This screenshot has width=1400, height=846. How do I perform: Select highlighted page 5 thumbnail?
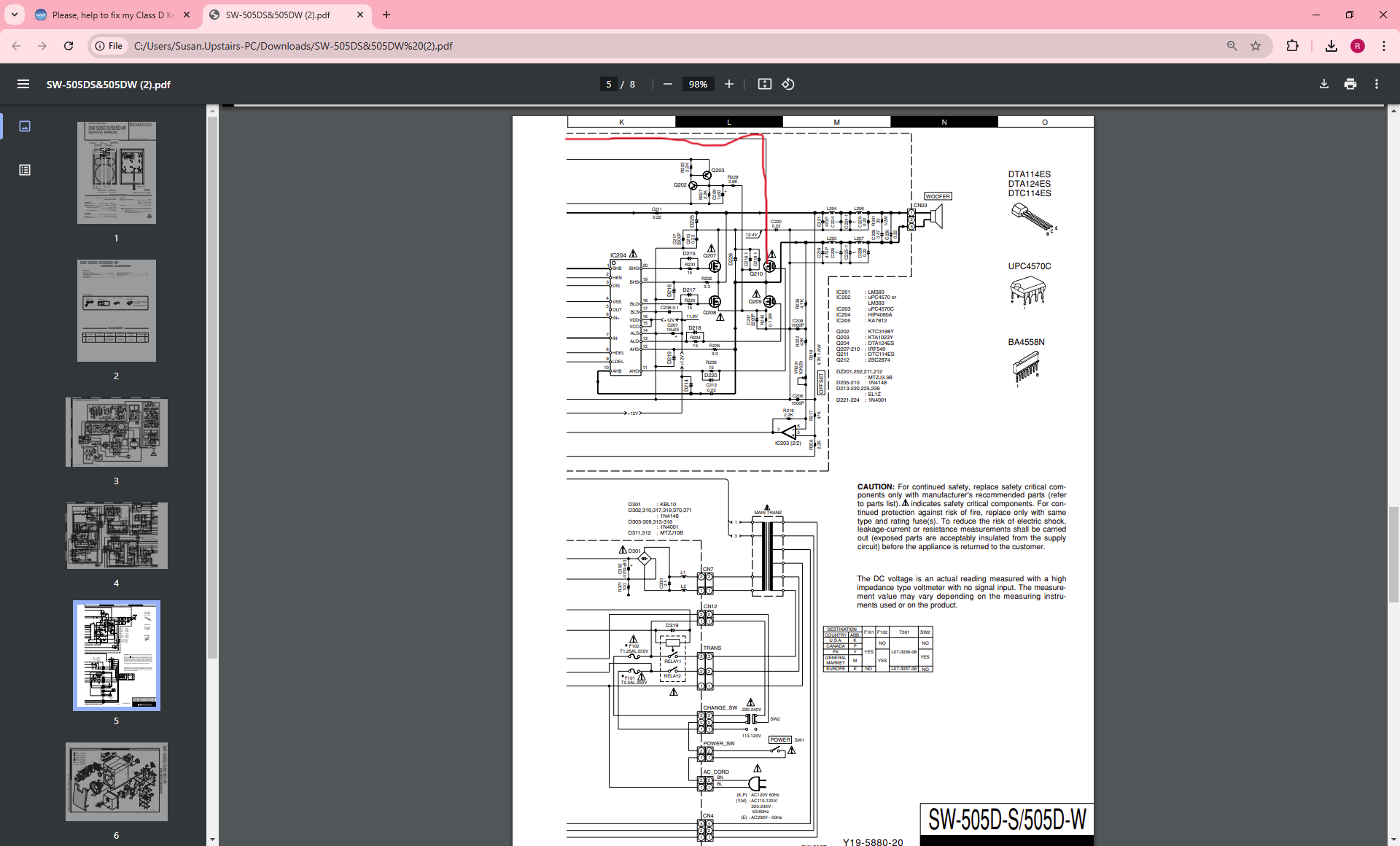point(117,656)
